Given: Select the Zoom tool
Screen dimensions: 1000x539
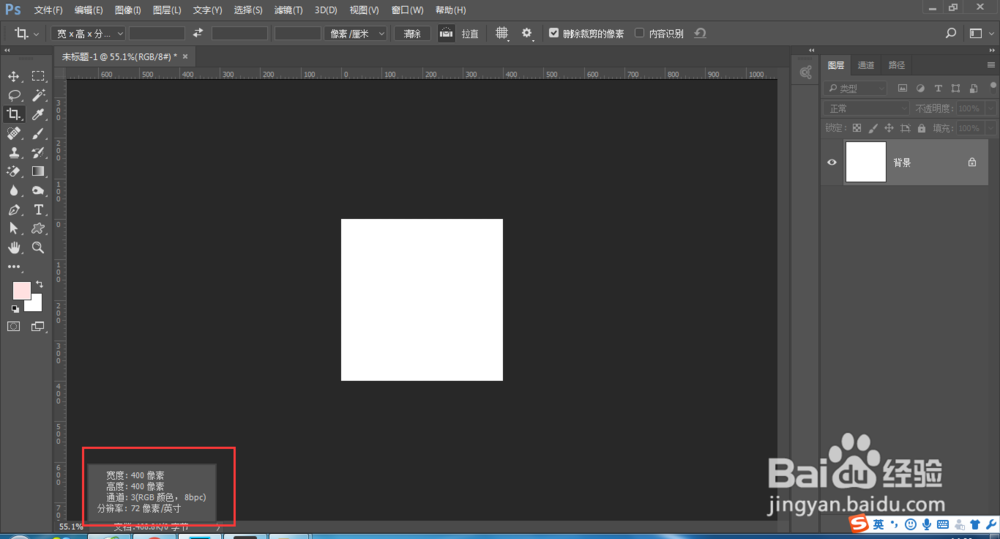Looking at the screenshot, I should [38, 247].
